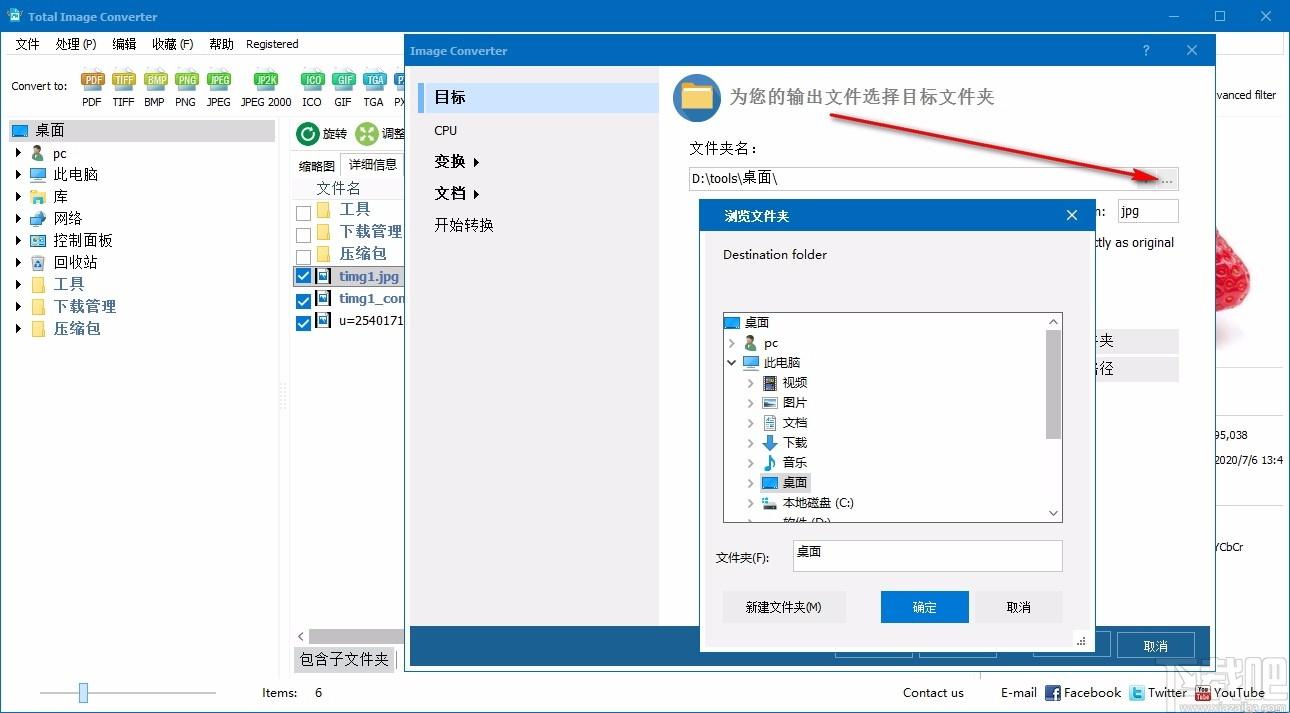Confirm folder selection with 确定 button
1290x713 pixels.
point(924,607)
